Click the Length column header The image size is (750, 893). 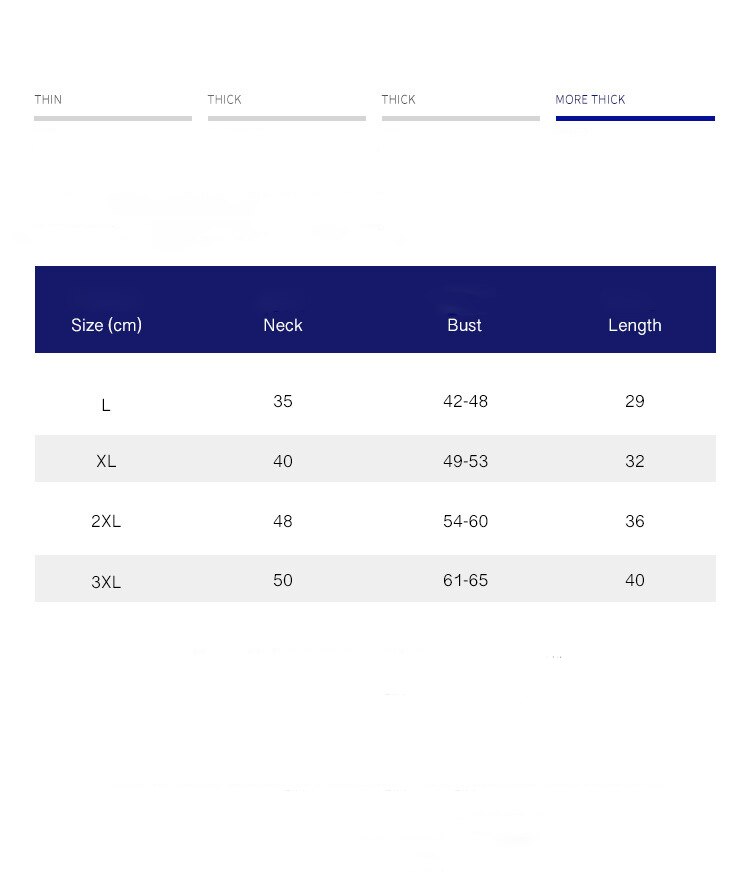tap(634, 326)
